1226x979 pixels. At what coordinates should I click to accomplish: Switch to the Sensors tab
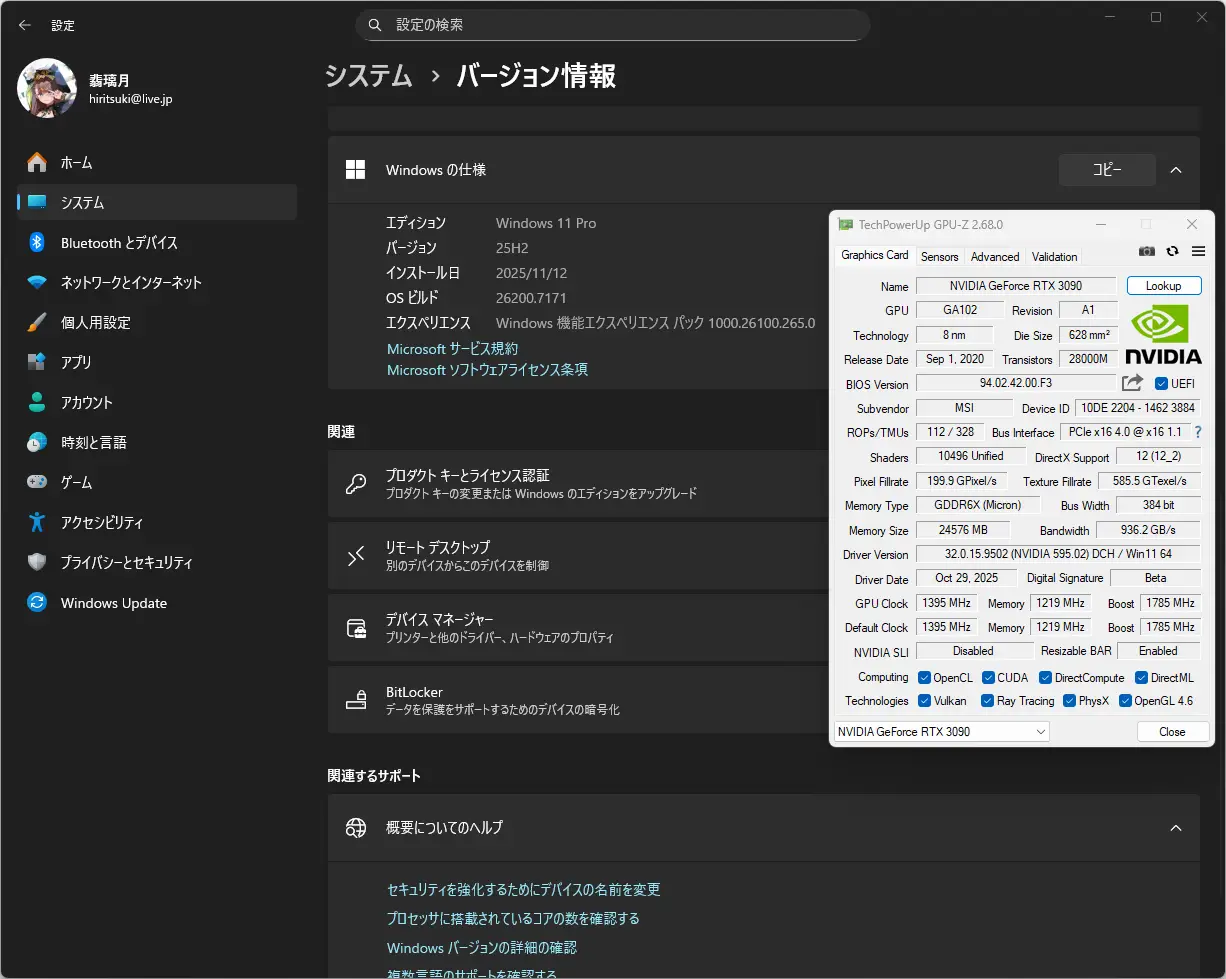pos(939,257)
